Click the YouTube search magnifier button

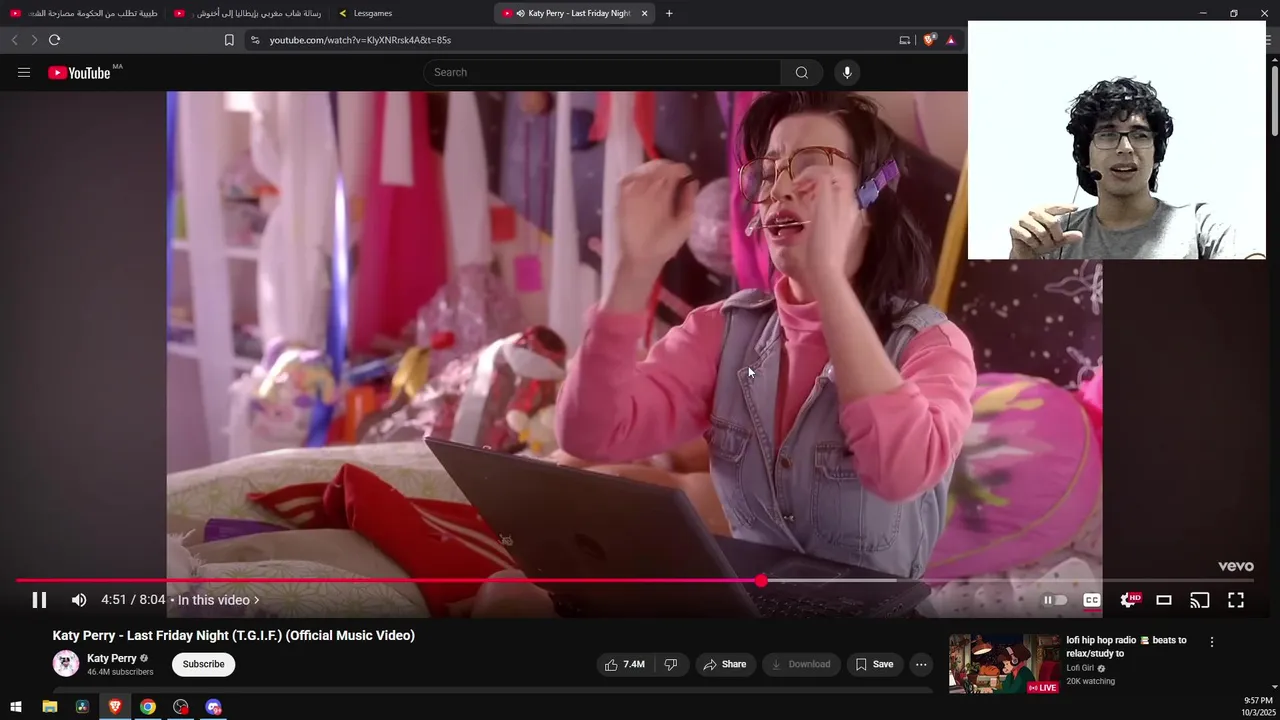802,72
